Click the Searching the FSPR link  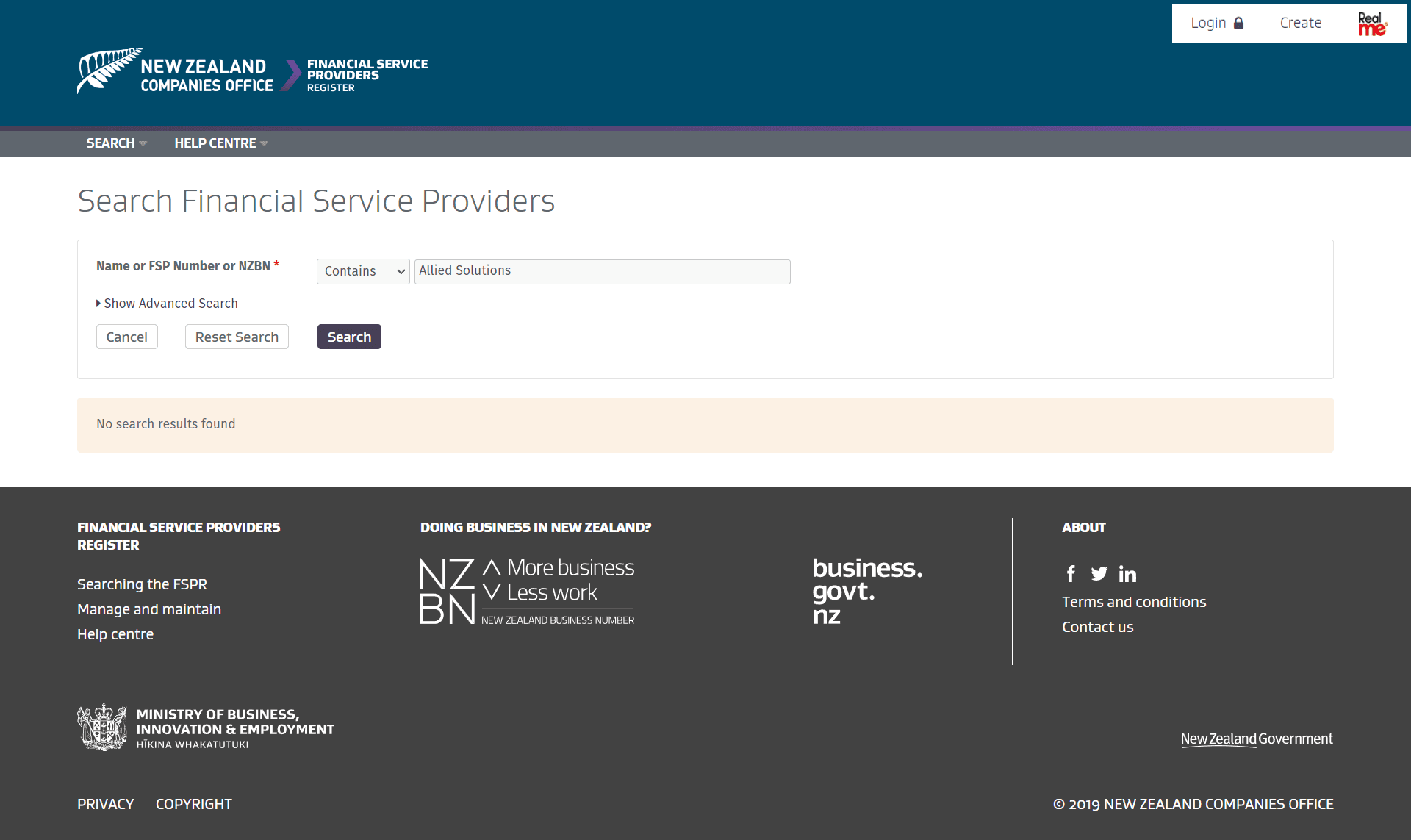(143, 584)
